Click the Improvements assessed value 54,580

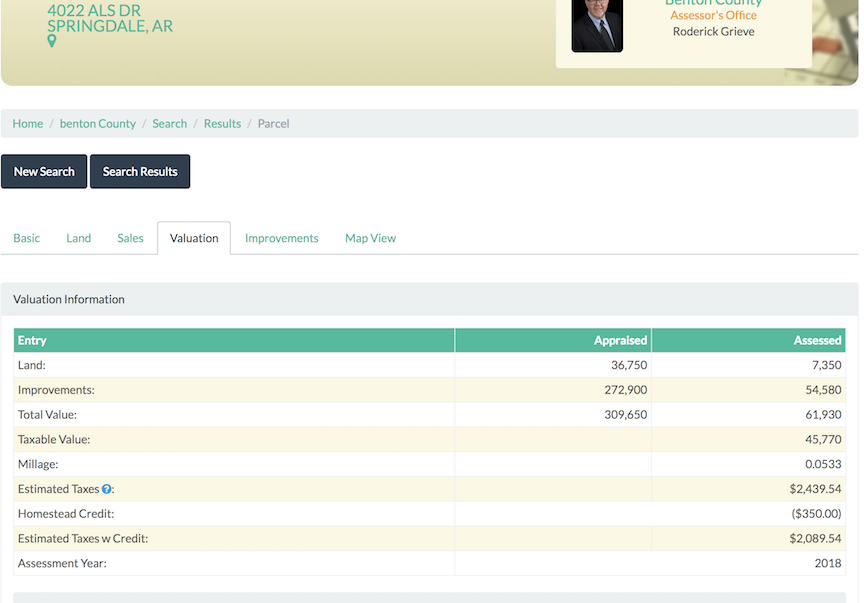click(x=823, y=390)
